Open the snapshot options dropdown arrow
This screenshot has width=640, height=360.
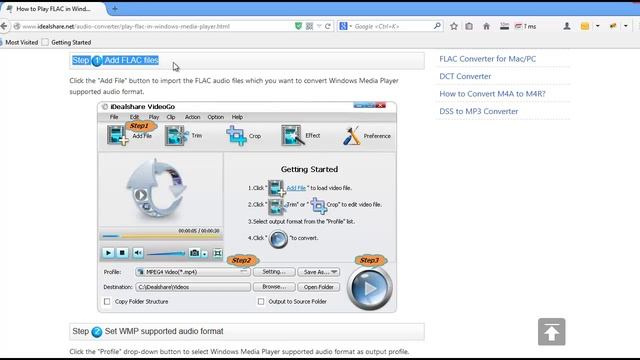pyautogui.click(x=204, y=253)
